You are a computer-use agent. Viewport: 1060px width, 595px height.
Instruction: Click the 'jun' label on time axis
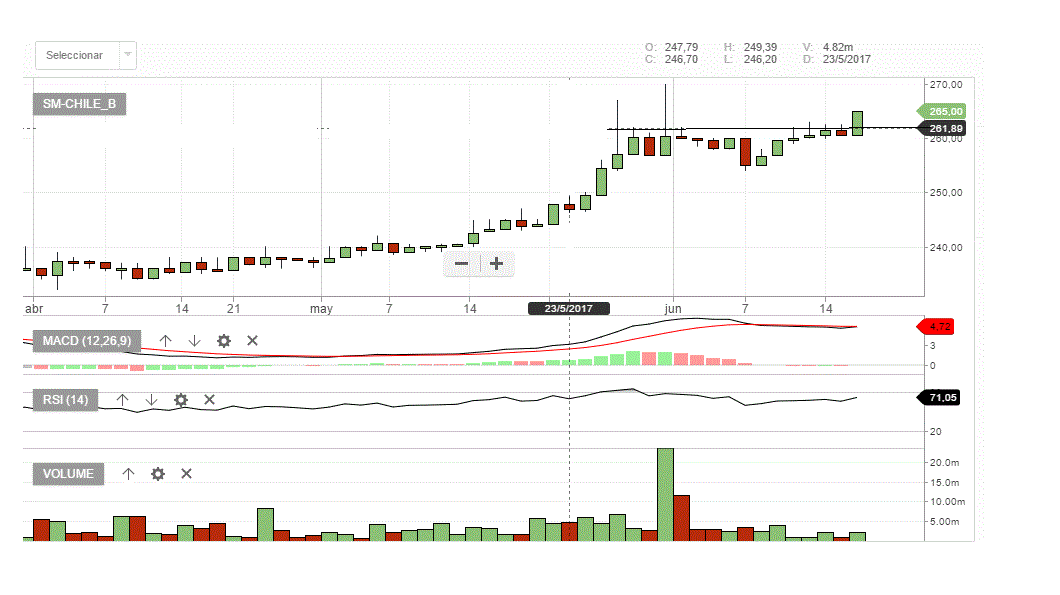click(x=673, y=309)
